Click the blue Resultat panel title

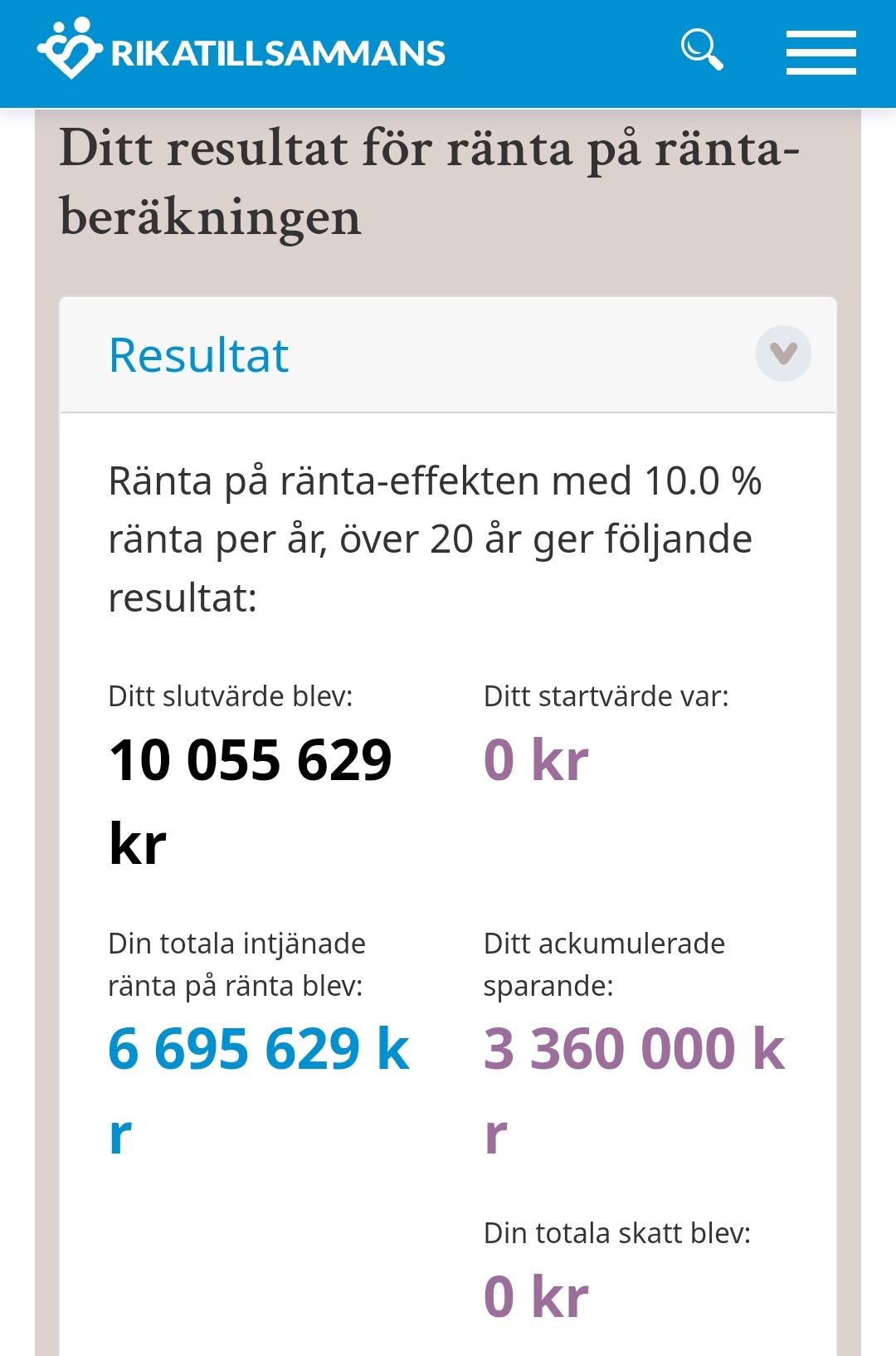click(x=198, y=356)
